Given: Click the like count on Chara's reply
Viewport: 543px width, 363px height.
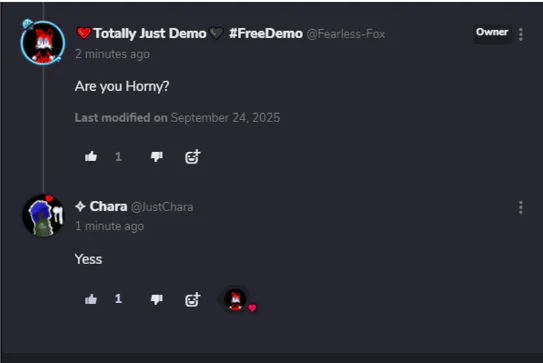Looking at the screenshot, I should tap(118, 299).
